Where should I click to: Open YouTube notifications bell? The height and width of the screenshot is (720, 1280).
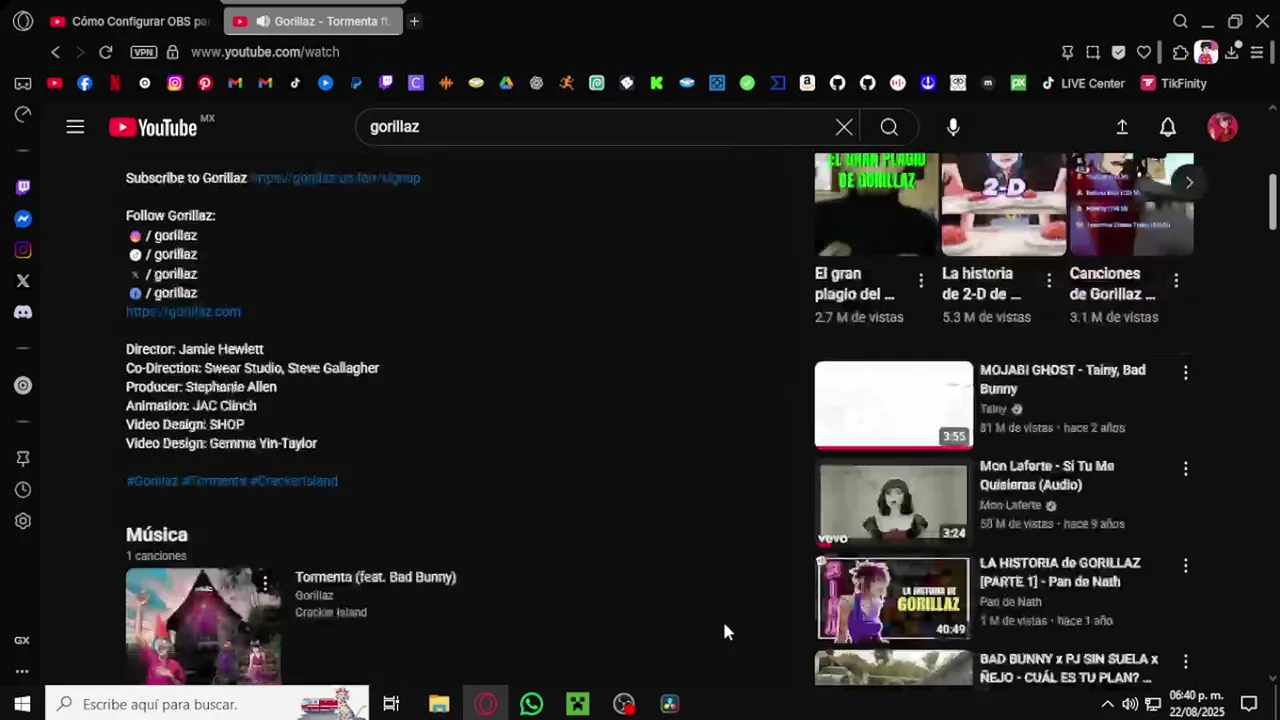pos(1167,127)
